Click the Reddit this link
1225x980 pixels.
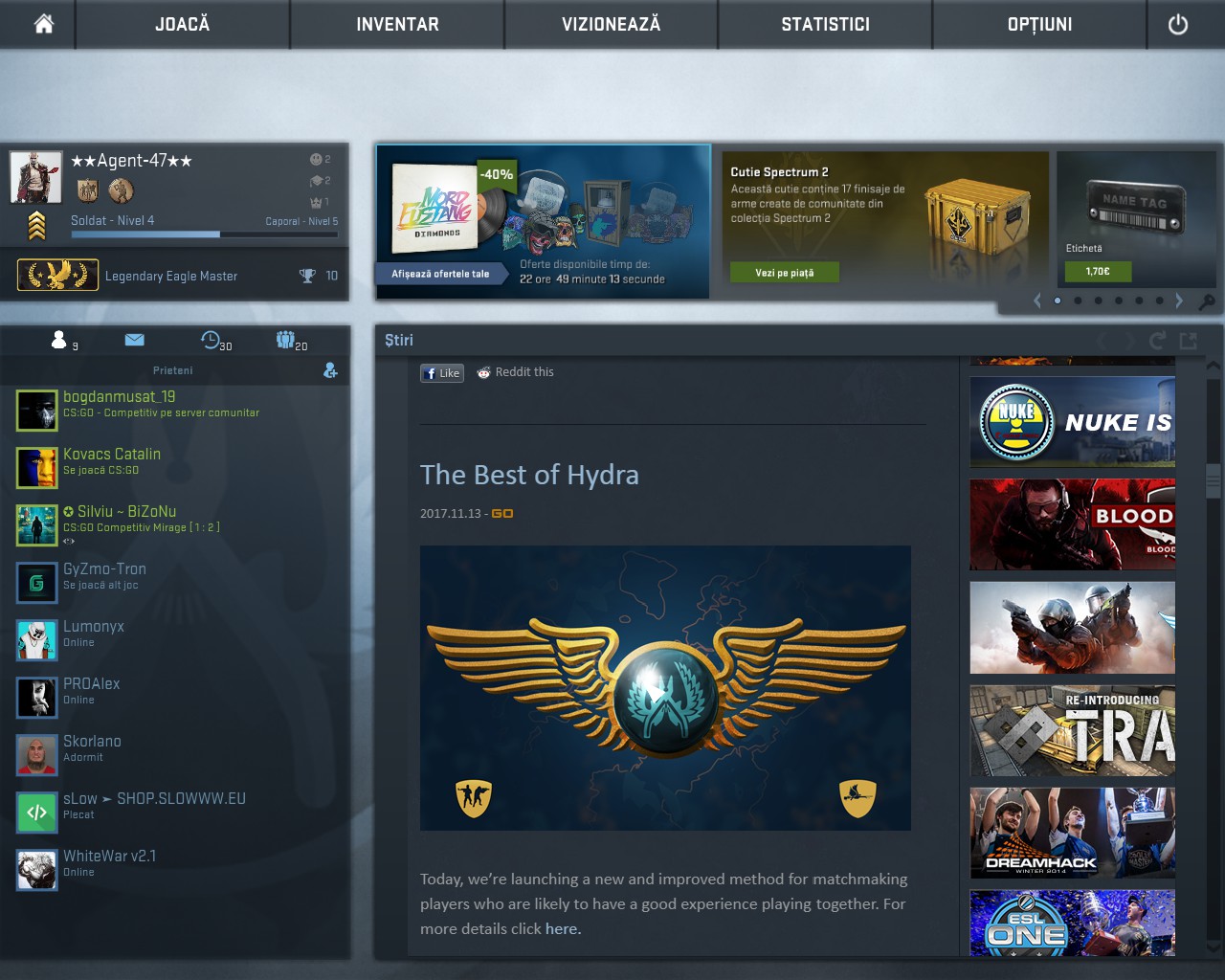coord(516,372)
